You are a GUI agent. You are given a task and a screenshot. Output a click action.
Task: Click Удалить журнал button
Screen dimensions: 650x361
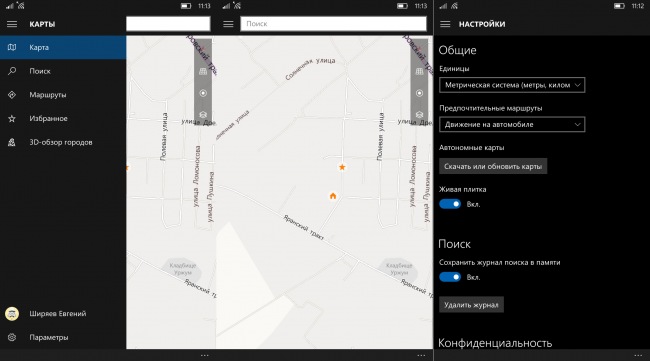pos(471,305)
